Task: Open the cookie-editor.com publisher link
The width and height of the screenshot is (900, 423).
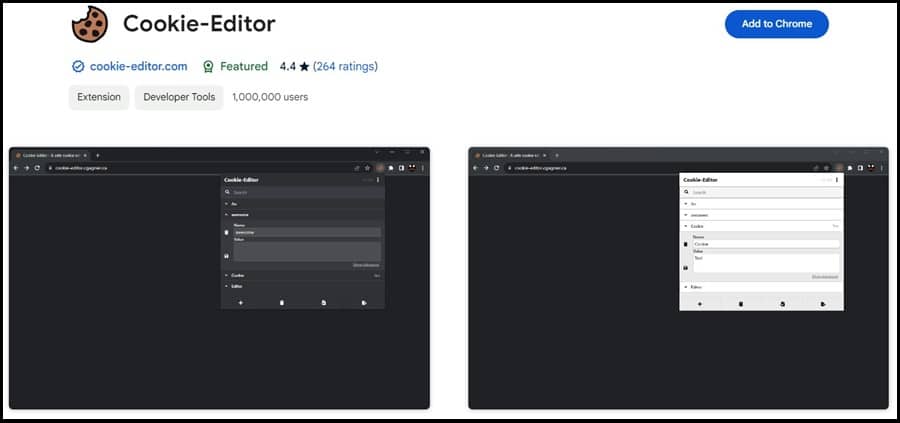Action: [x=138, y=67]
